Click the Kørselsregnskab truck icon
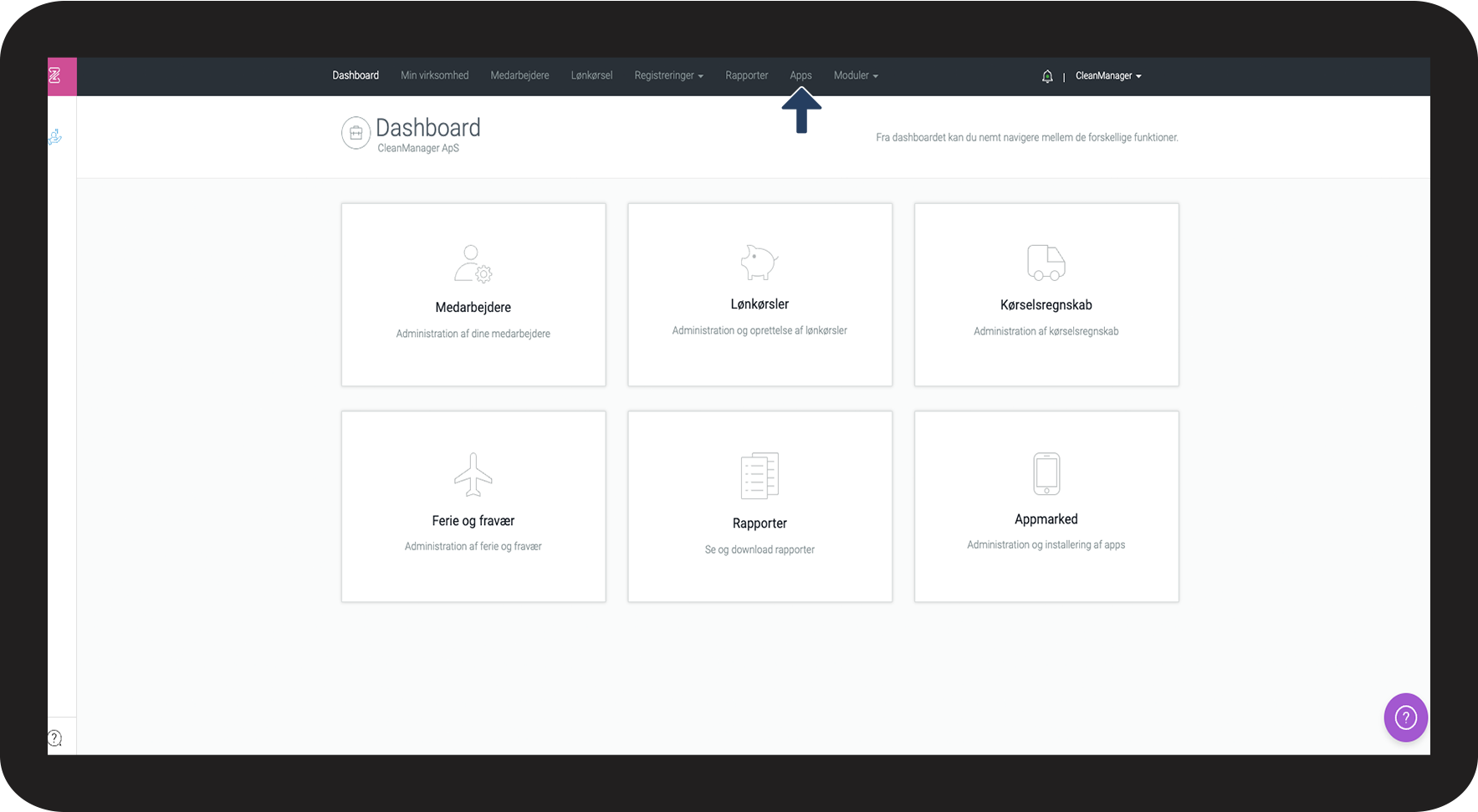This screenshot has height=812, width=1478. [x=1046, y=263]
